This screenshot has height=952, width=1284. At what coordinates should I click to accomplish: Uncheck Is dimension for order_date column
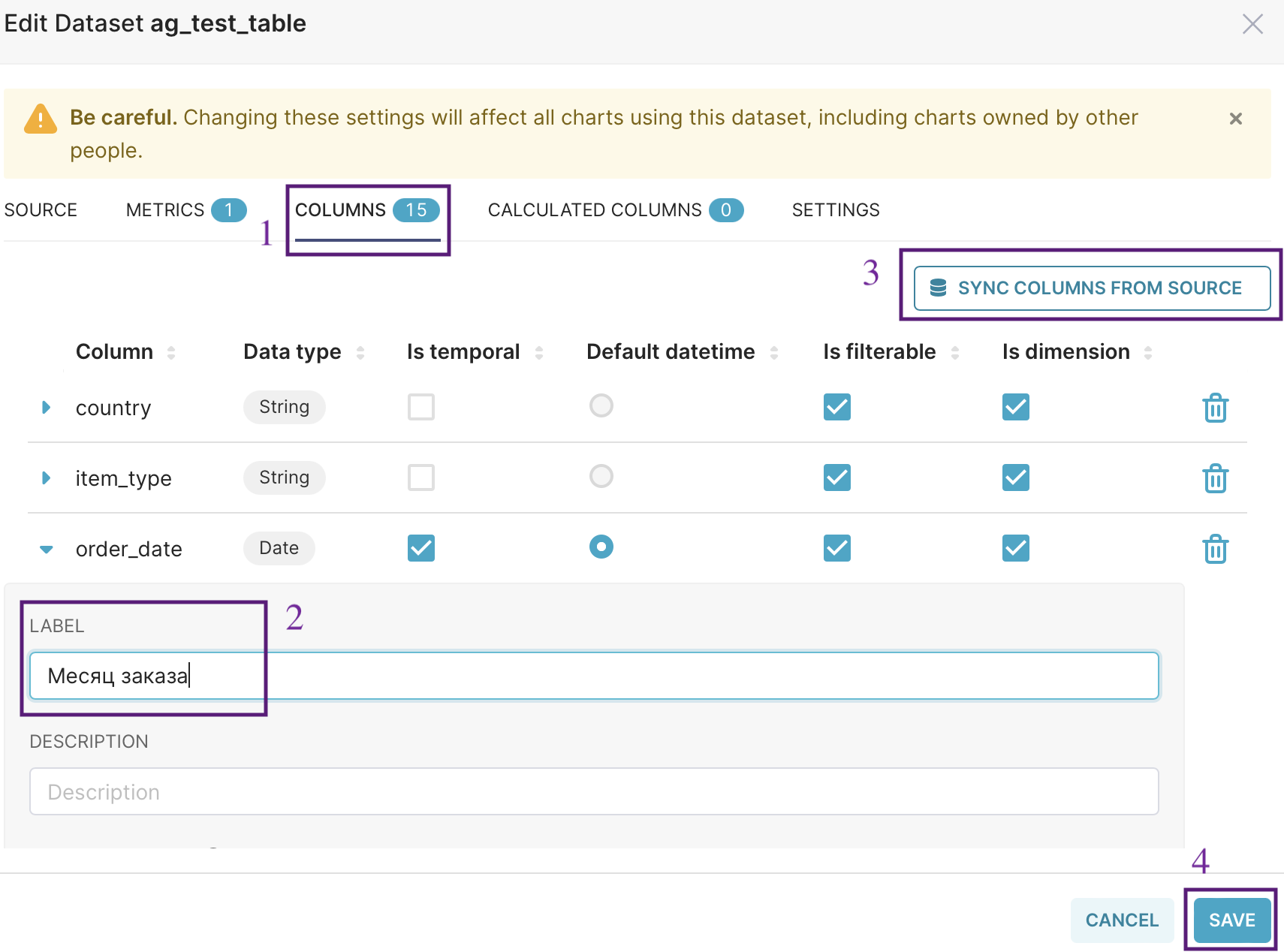[x=1015, y=548]
